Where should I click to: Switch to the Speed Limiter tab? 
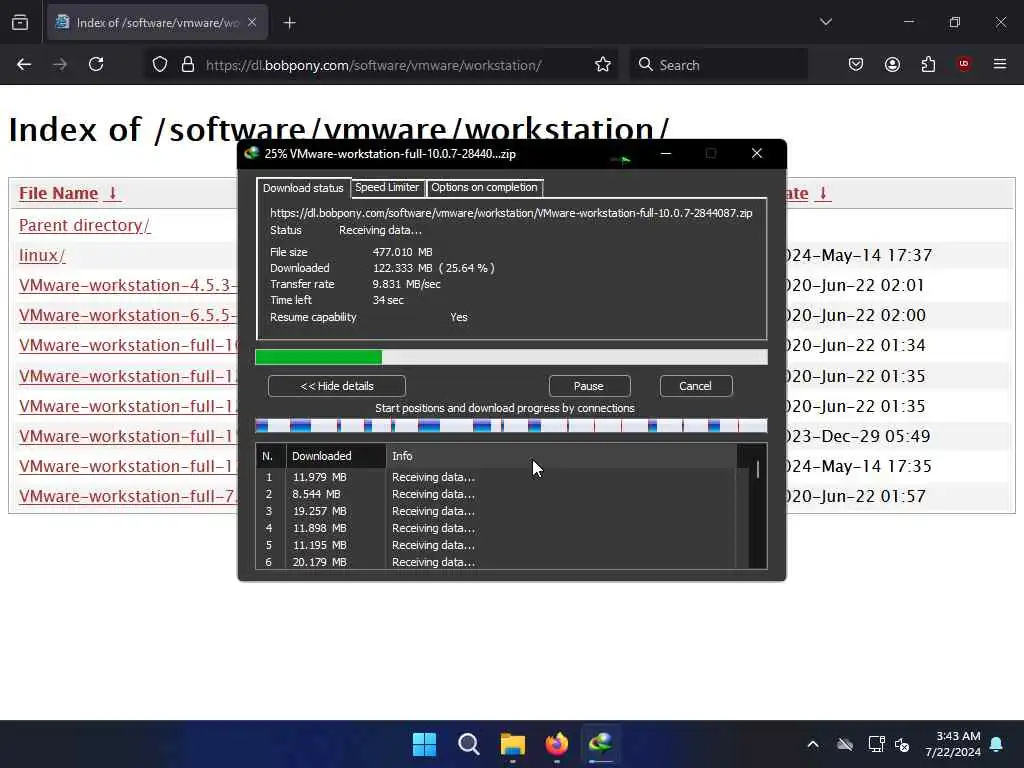pyautogui.click(x=387, y=187)
